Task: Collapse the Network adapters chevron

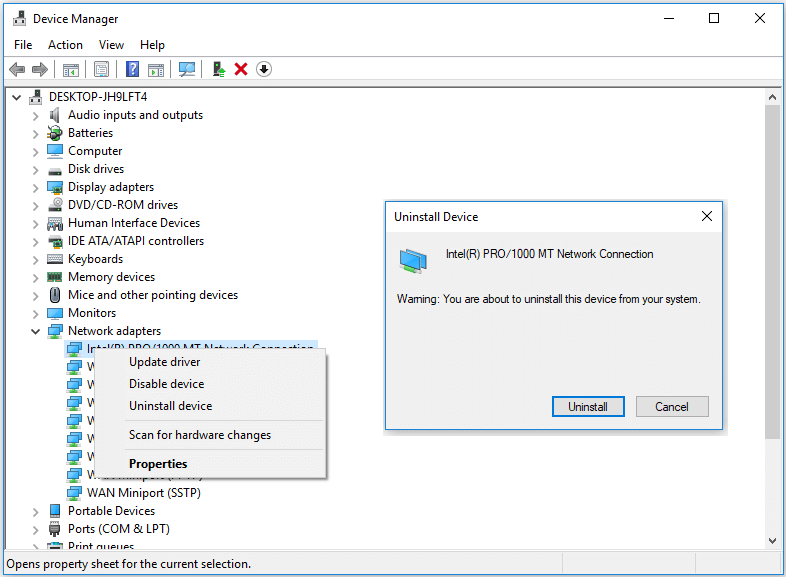Action: [x=36, y=331]
